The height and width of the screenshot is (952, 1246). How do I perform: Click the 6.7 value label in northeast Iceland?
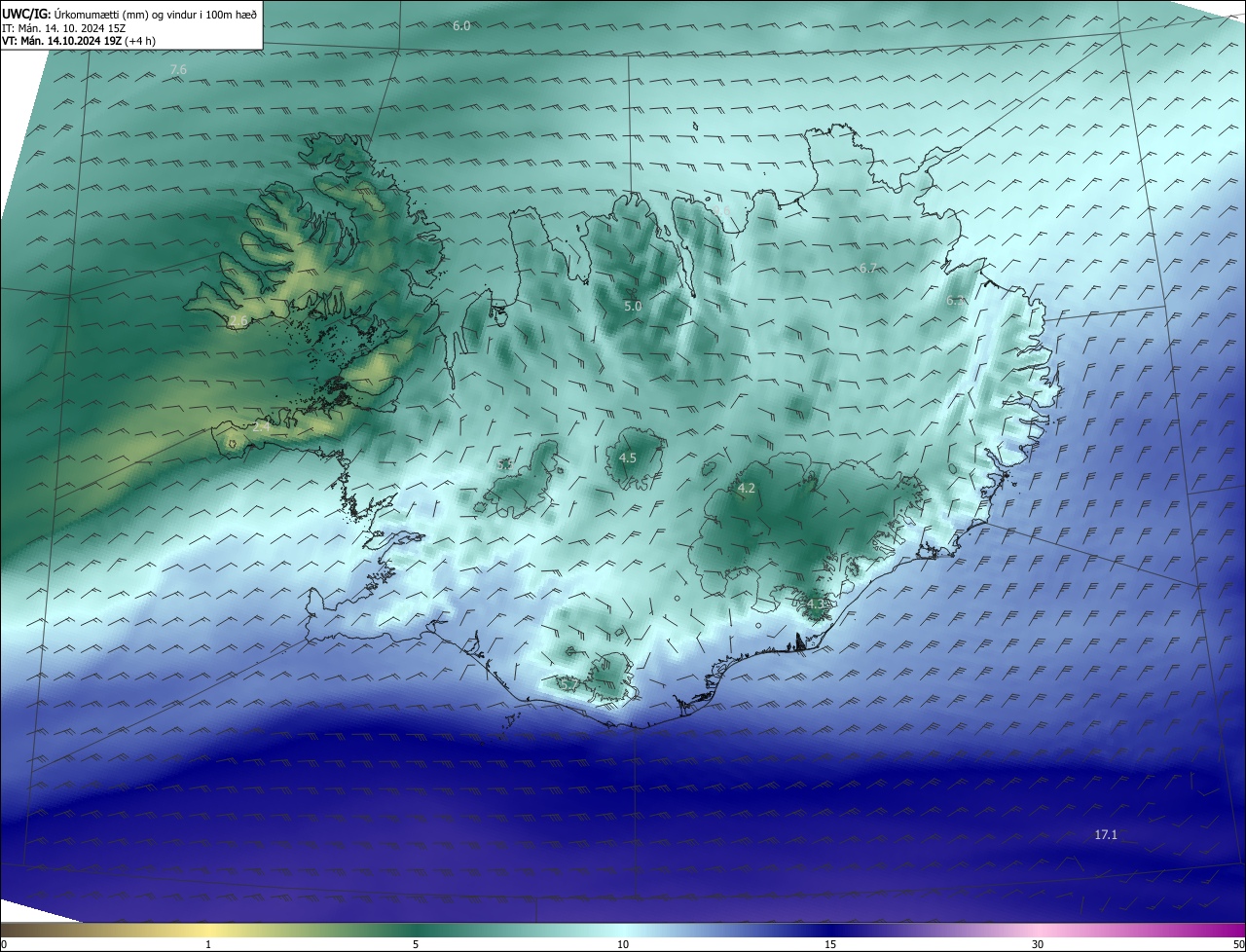point(868,268)
